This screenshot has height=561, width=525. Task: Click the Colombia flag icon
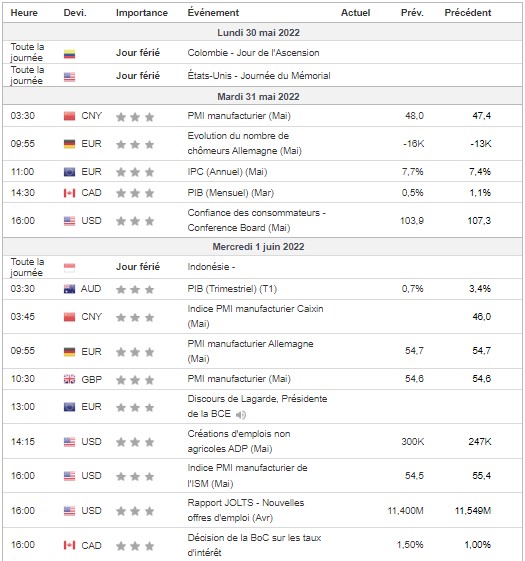(x=69, y=54)
